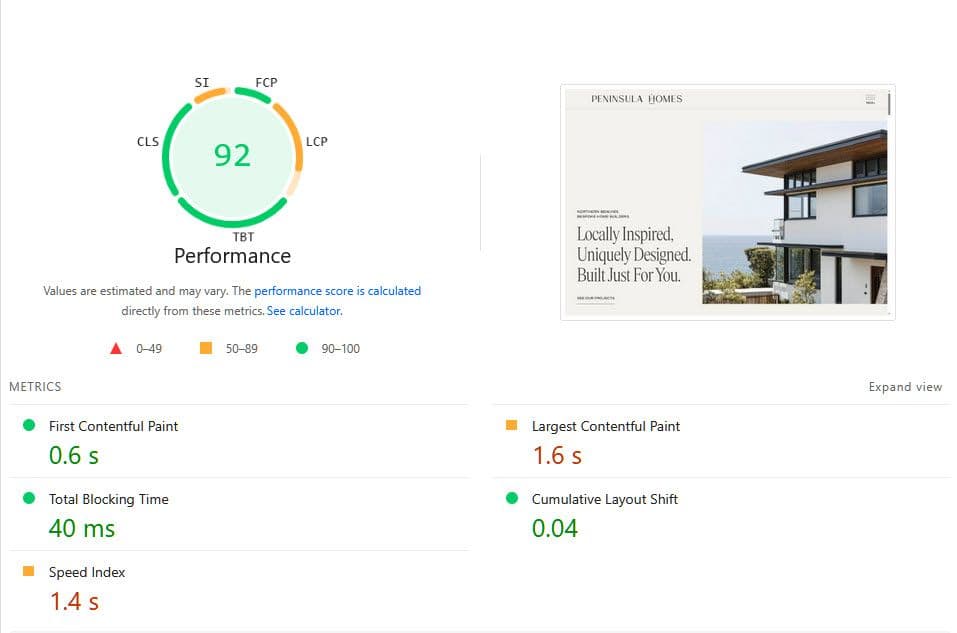Select the TBT label on the gauge
957x633 pixels.
point(243,237)
